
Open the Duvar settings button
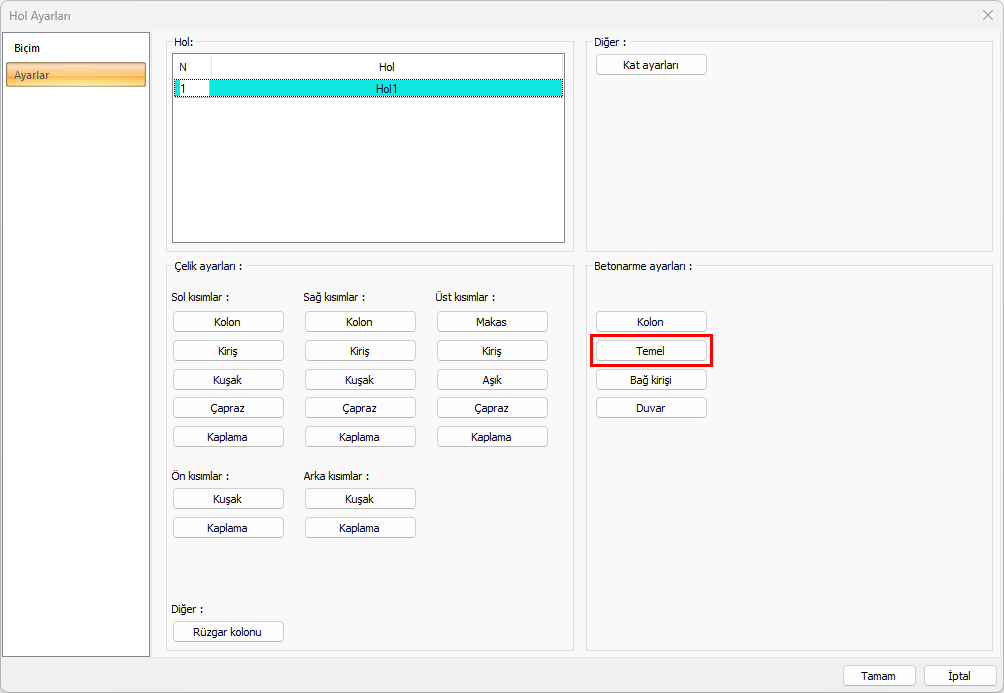tap(651, 408)
